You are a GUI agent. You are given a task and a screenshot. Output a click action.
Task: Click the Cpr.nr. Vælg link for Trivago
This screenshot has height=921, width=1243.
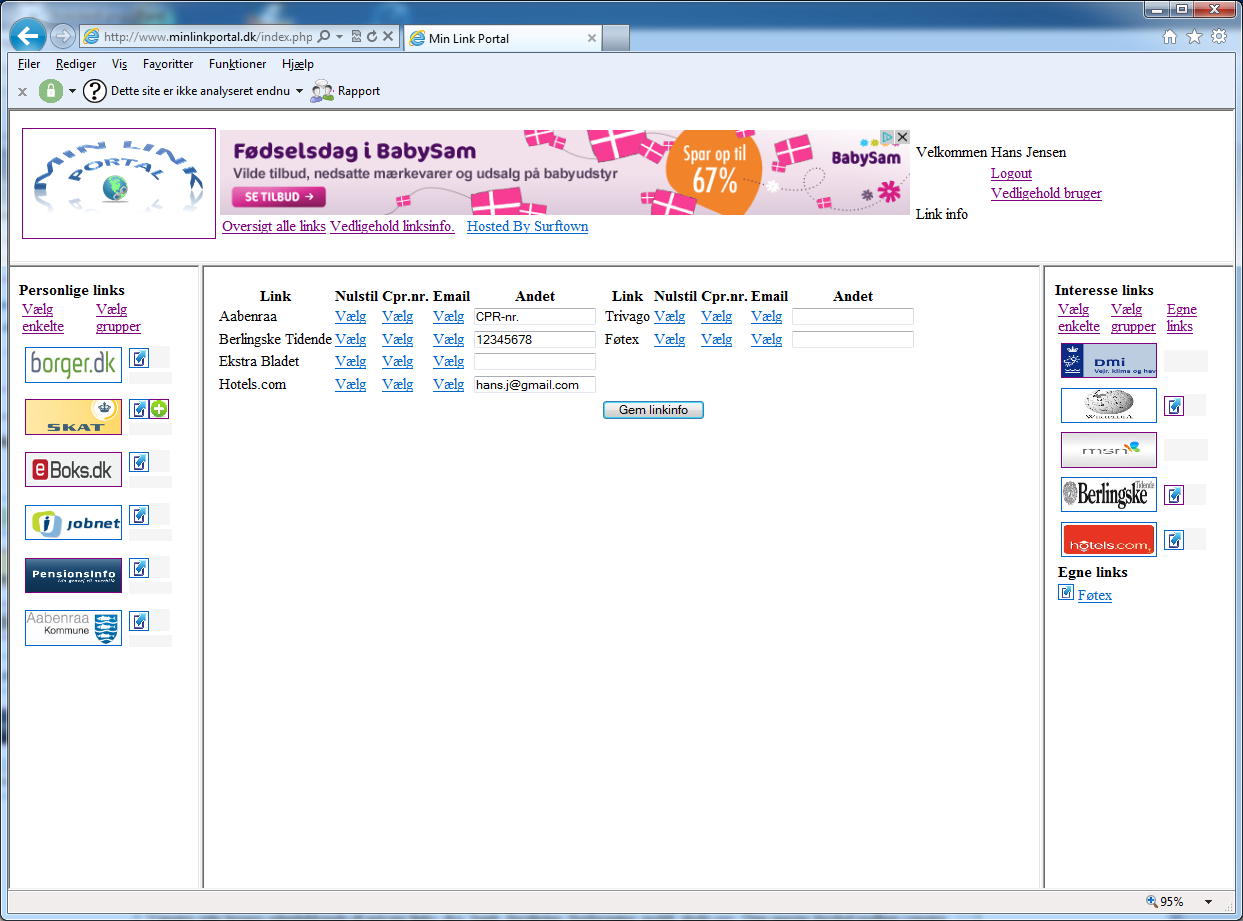click(716, 316)
